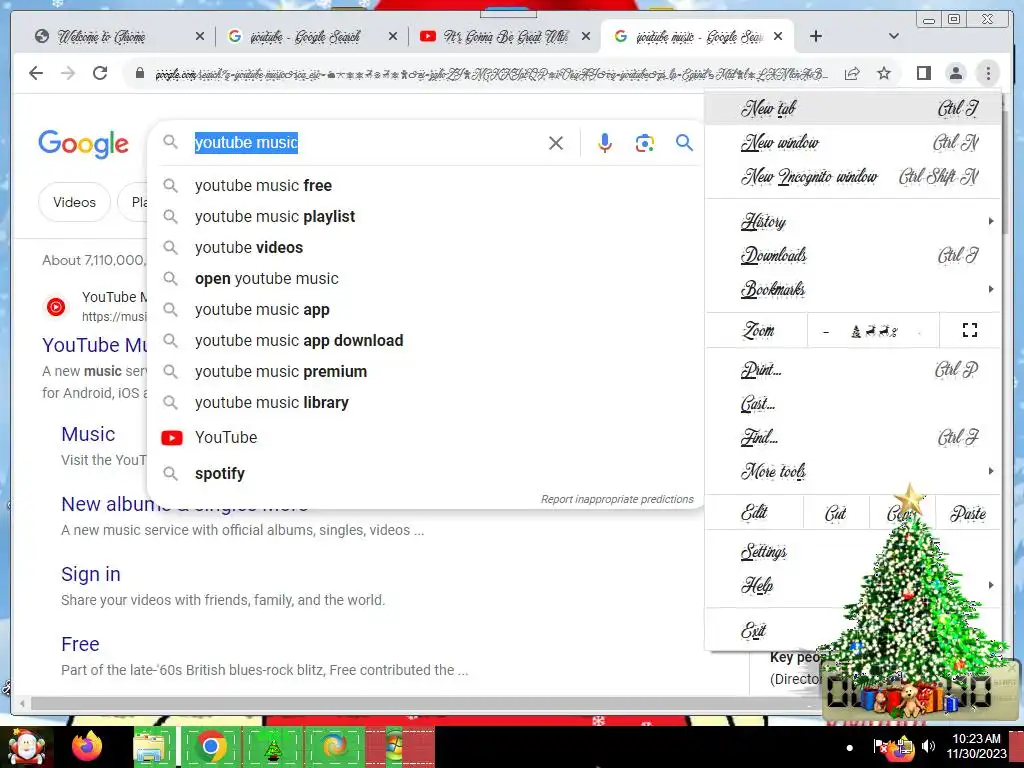Select suggestion spotify
This screenshot has height=768, width=1024.
pos(219,473)
